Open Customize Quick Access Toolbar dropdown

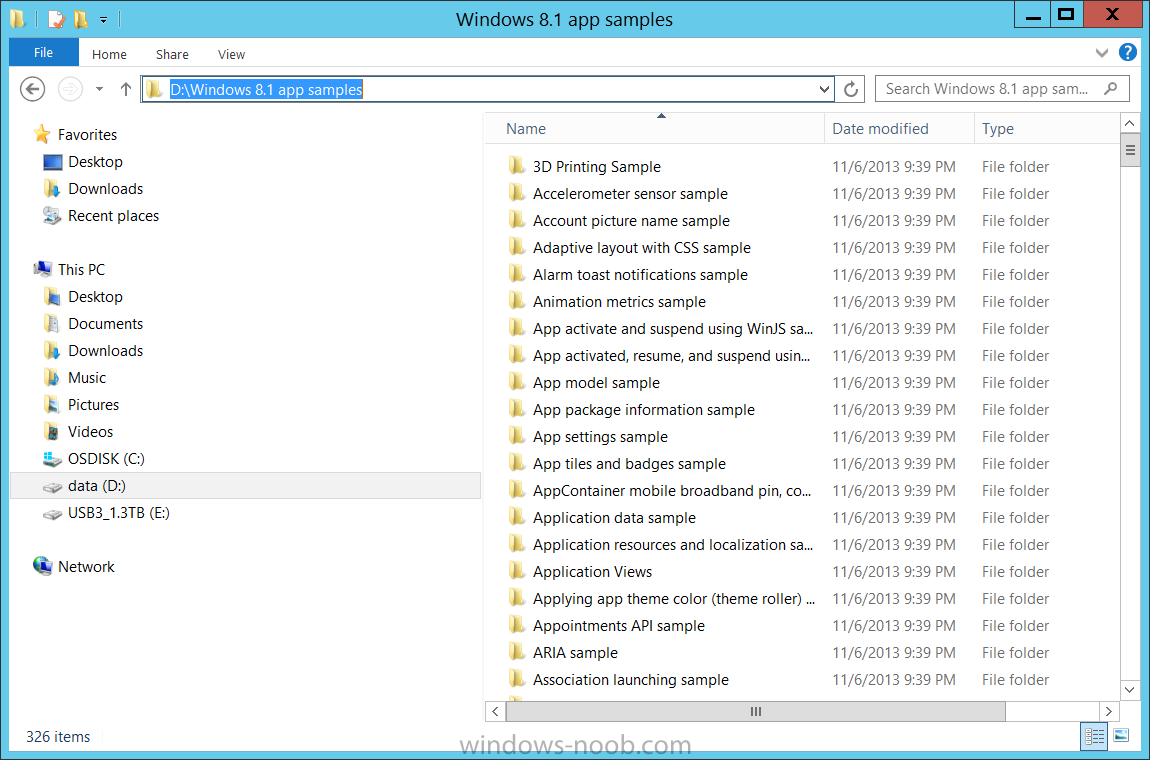click(x=103, y=20)
